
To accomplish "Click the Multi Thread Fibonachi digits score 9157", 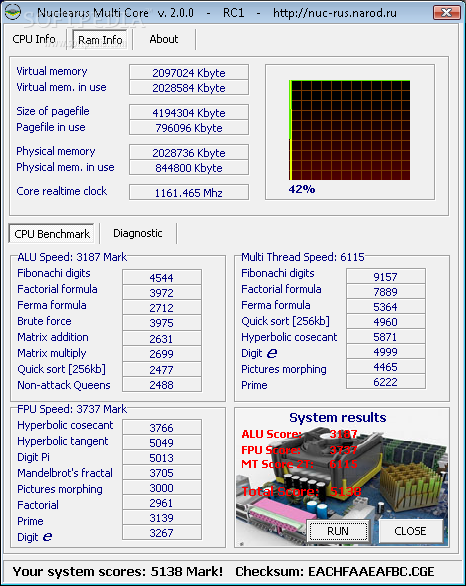I will 386,276.
